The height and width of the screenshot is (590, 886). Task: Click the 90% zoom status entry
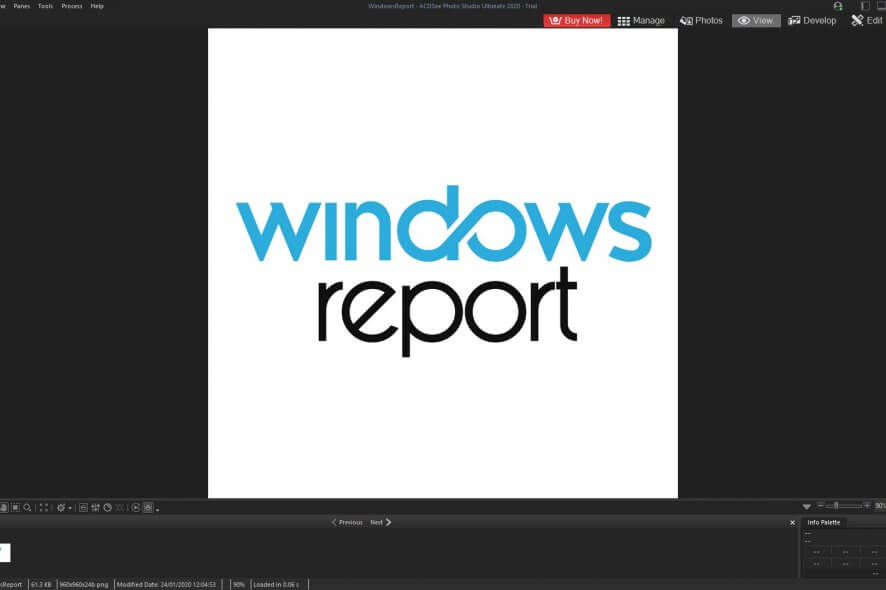(239, 584)
